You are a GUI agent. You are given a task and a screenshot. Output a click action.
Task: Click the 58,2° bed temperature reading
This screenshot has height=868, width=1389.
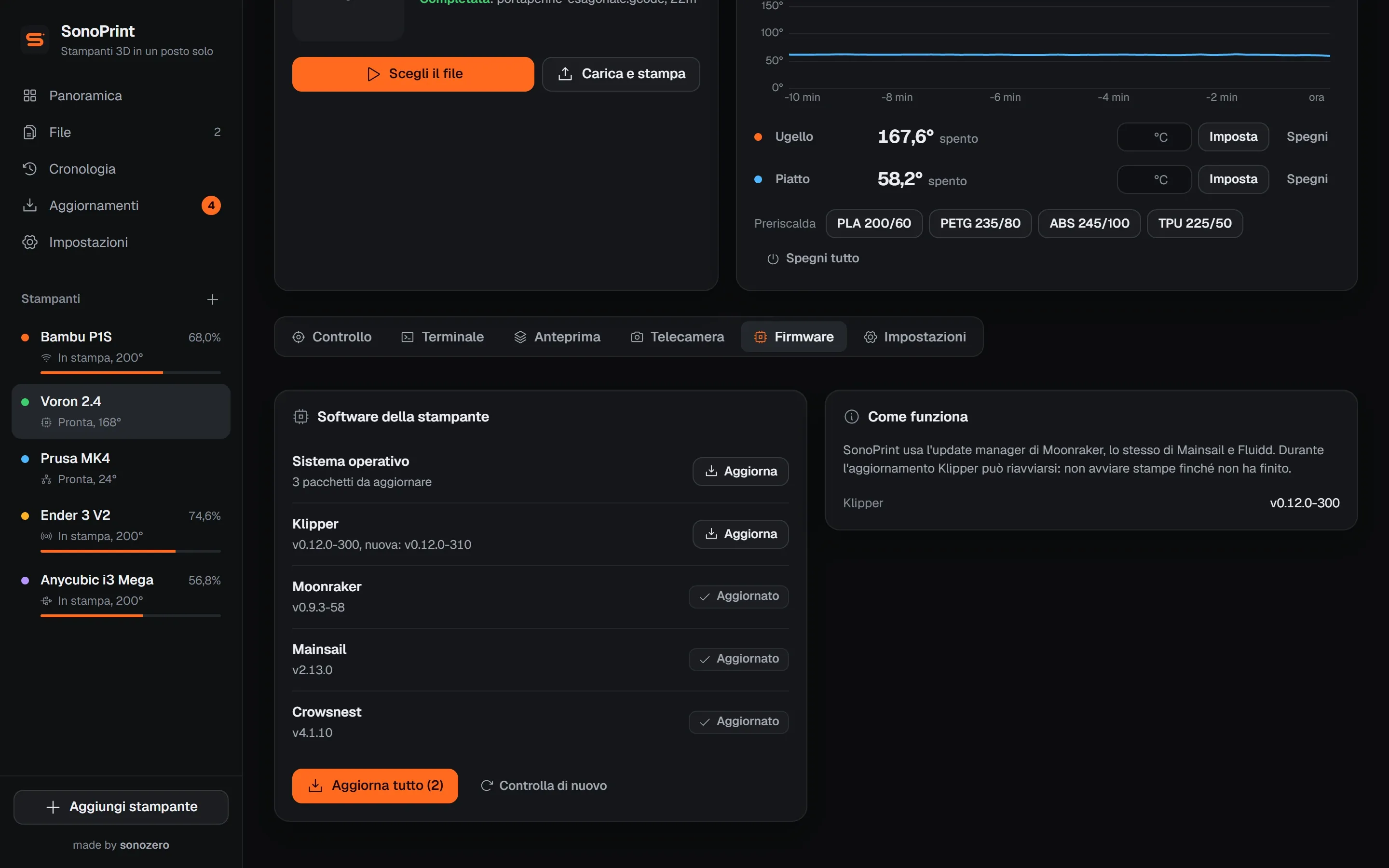(899, 179)
